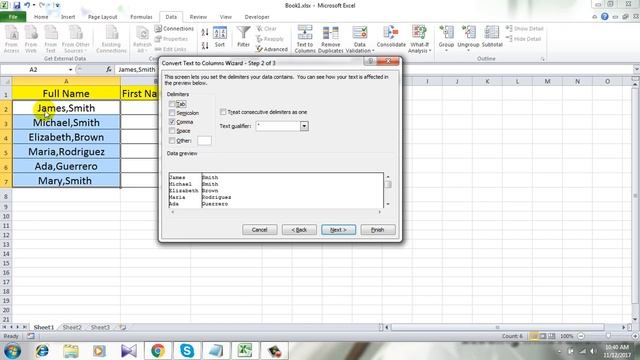Expand the Ungroup dropdown
The height and width of the screenshot is (360, 640).
pos(468,51)
